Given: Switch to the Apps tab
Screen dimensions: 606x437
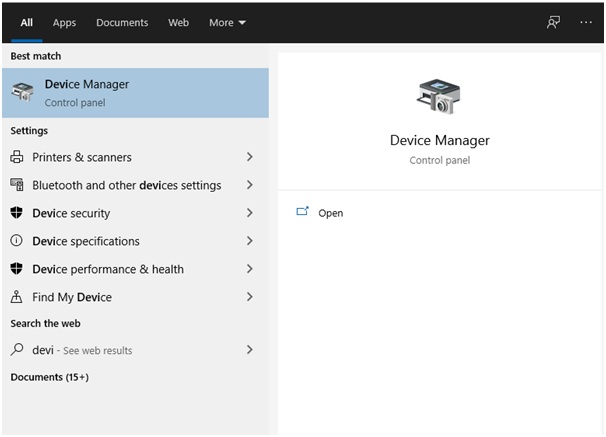Looking at the screenshot, I should tap(64, 23).
